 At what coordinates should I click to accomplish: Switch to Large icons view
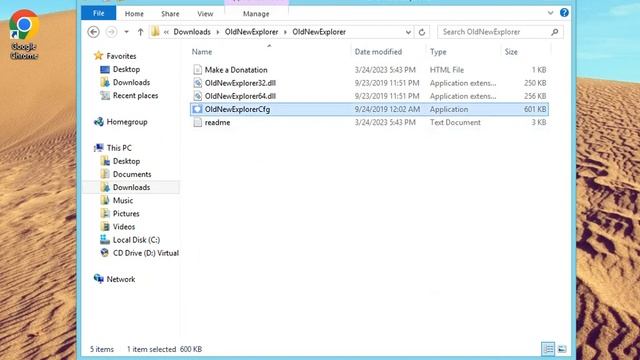[562, 349]
